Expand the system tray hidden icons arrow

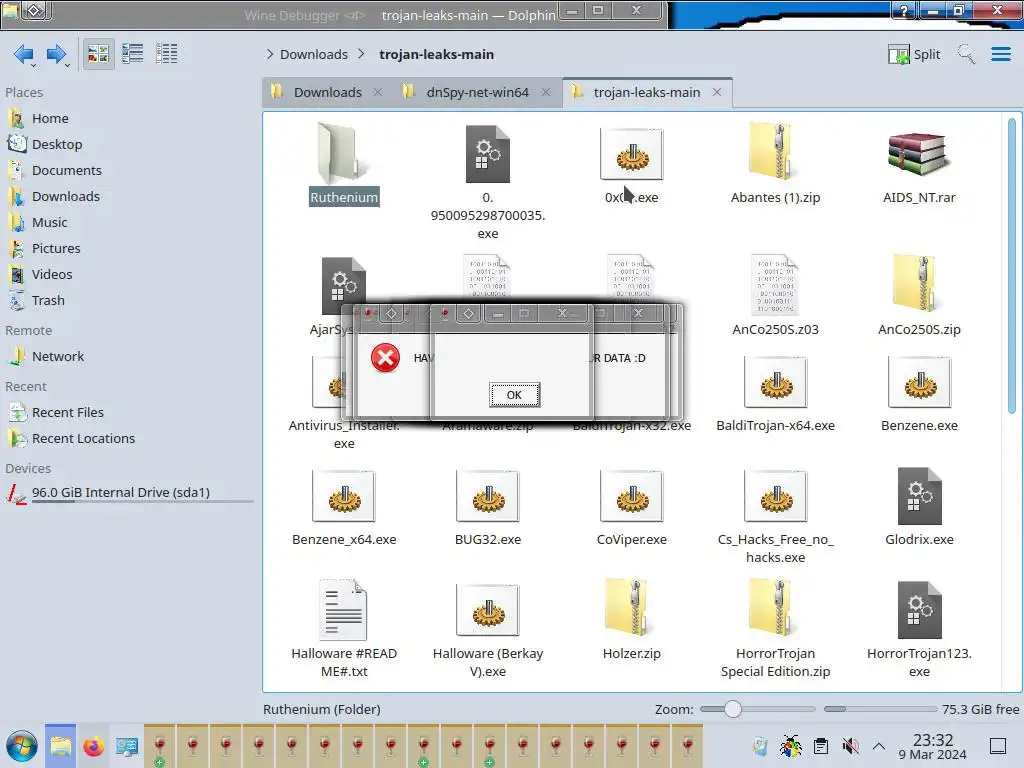879,746
